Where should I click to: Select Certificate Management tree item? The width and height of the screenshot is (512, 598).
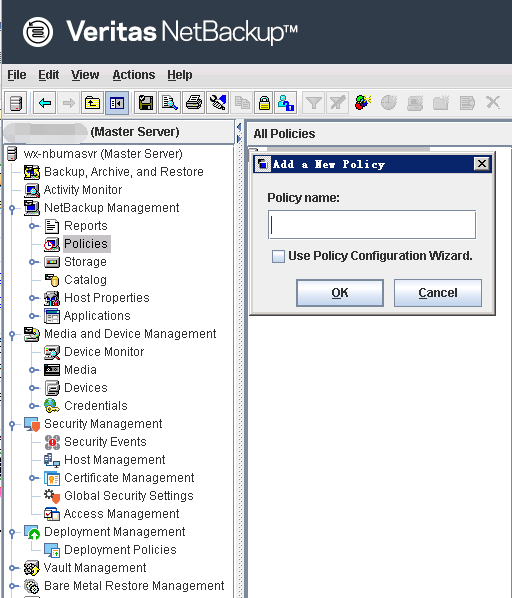(129, 478)
